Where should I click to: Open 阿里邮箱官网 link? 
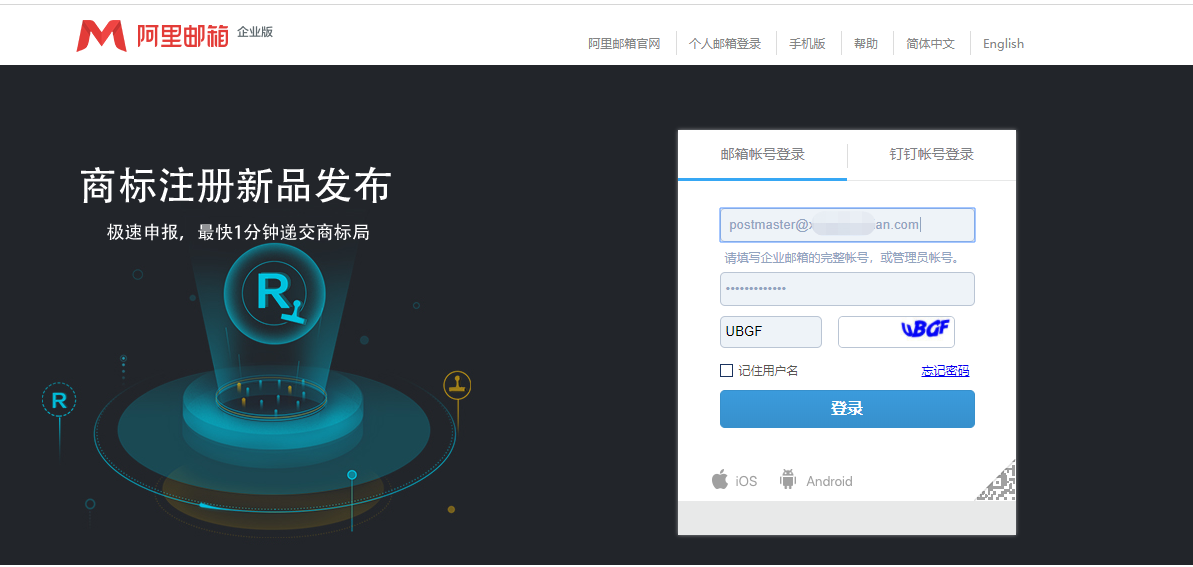tap(624, 43)
